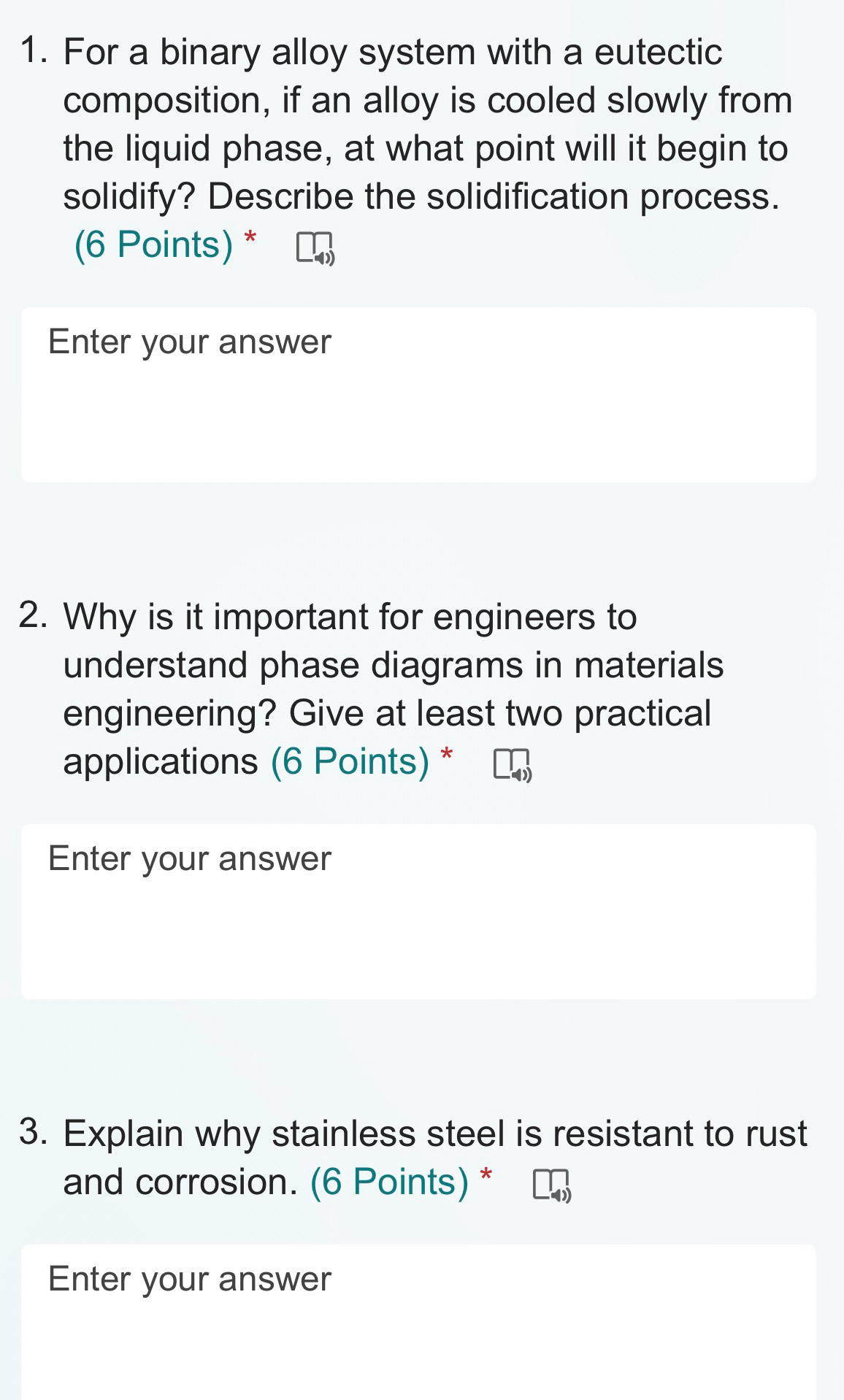Click the "(6 Points)" label on question 2

click(350, 761)
